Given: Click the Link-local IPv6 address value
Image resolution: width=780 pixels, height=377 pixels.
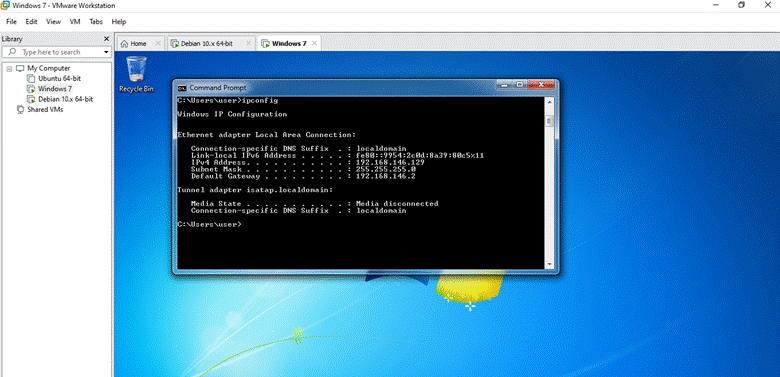Looking at the screenshot, I should point(420,156).
